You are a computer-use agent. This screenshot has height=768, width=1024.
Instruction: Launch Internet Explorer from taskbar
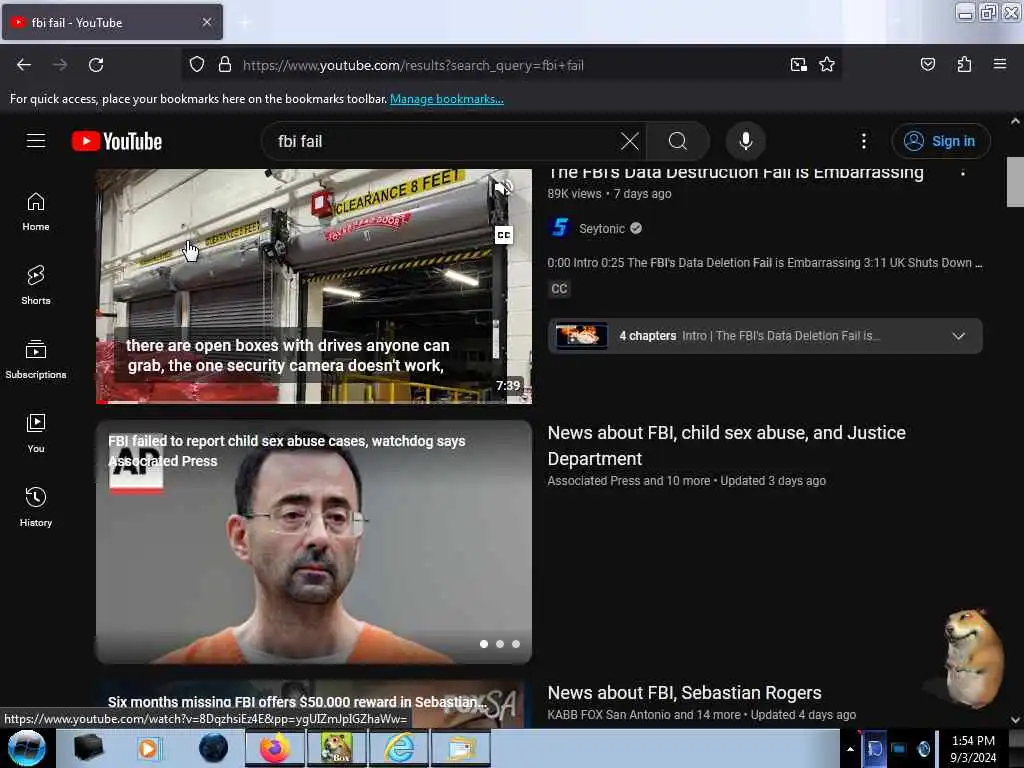[x=399, y=748]
